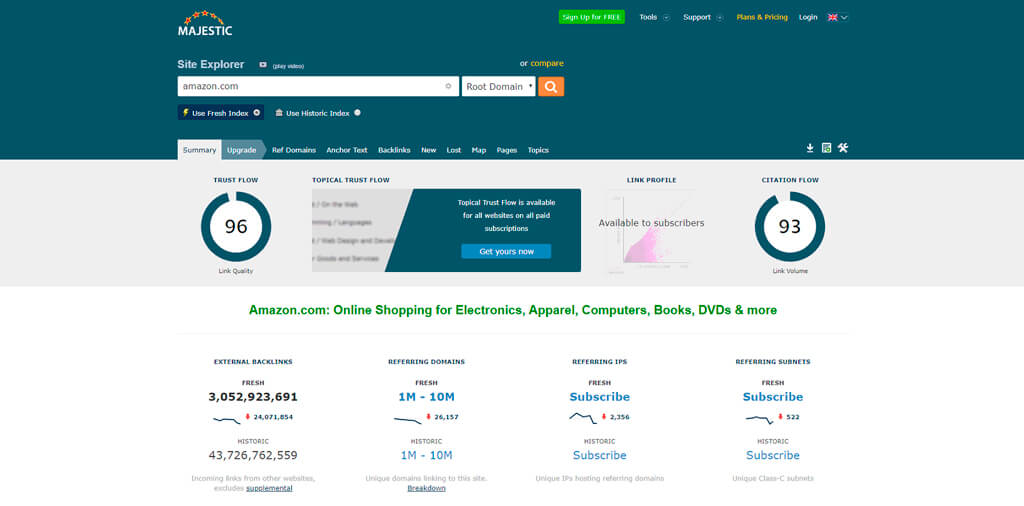Click the Citation Flow 93 gauge
The width and height of the screenshot is (1024, 506).
click(790, 227)
